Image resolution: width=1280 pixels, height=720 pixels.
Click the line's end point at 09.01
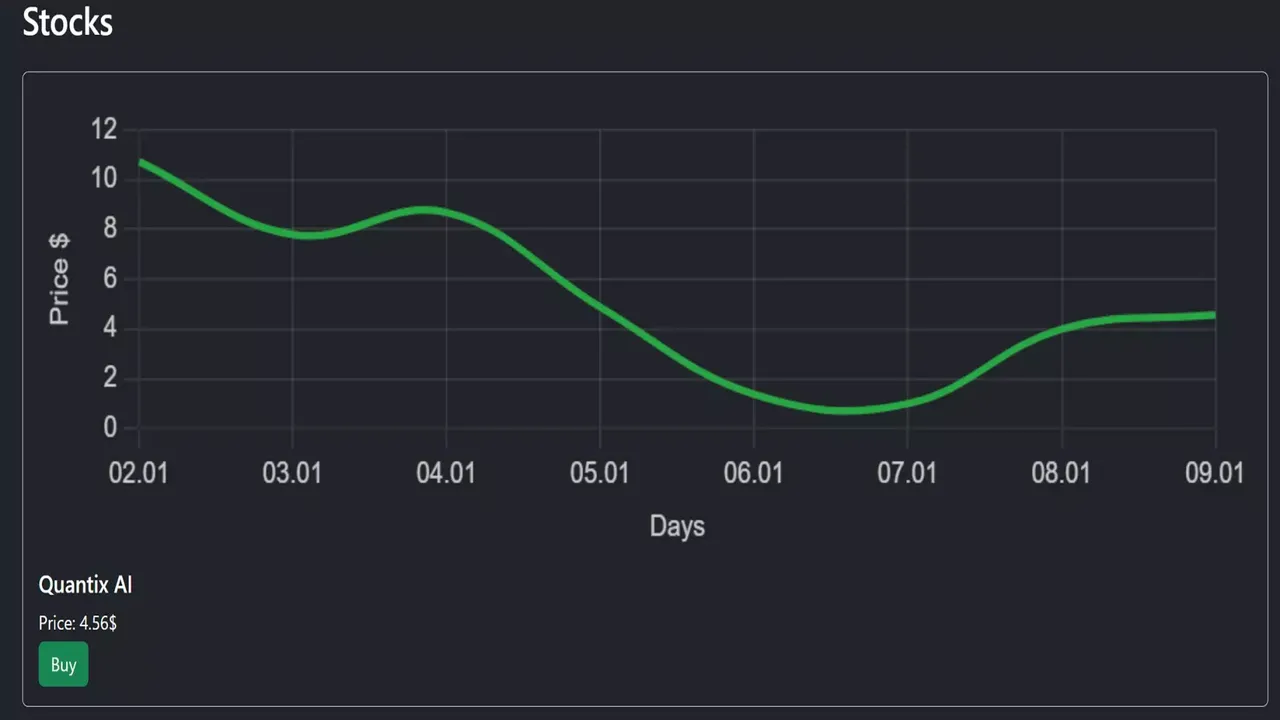[x=1213, y=315]
